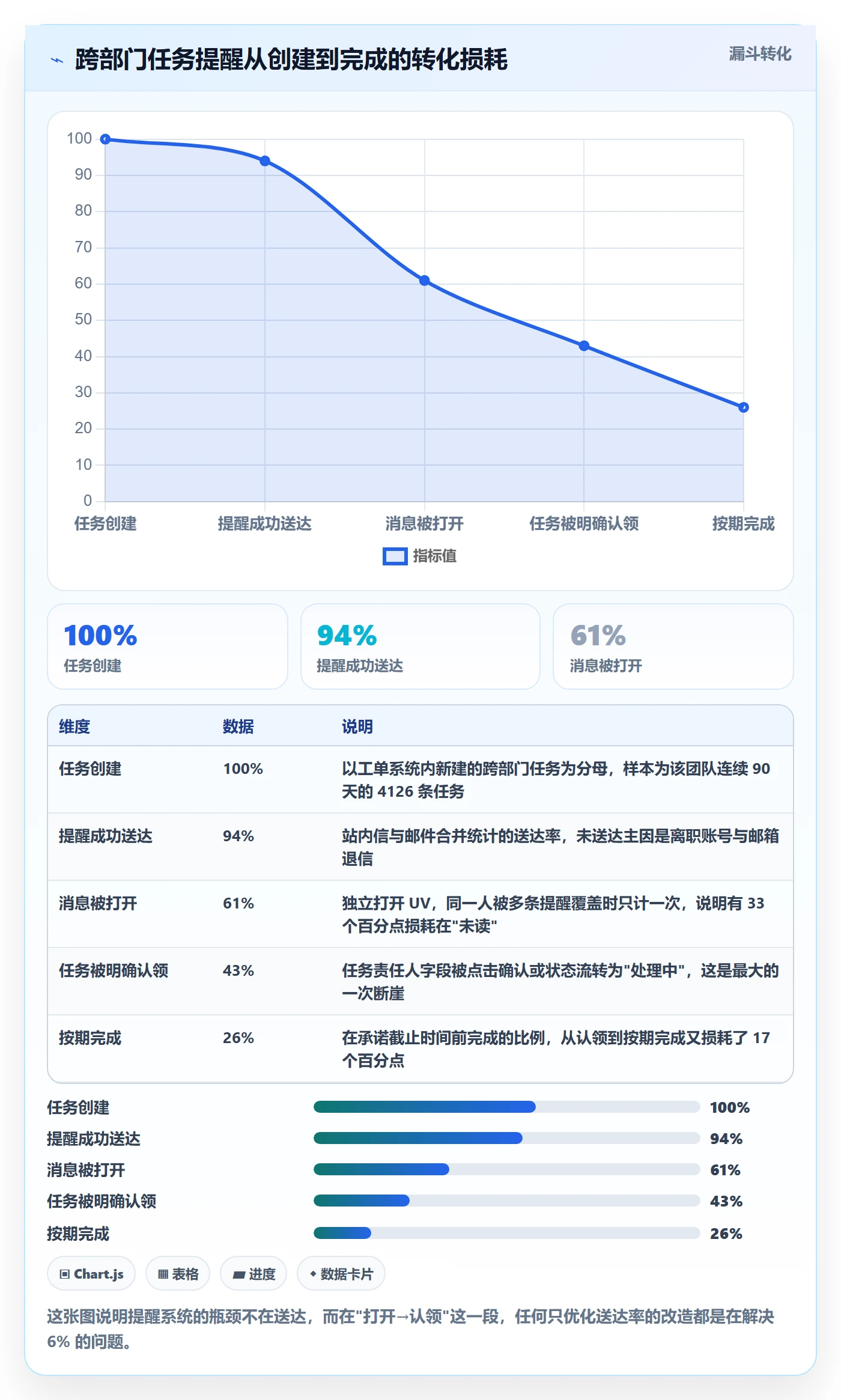Toggle the 指标值 legend swatch
841x1400 pixels.
[x=395, y=556]
